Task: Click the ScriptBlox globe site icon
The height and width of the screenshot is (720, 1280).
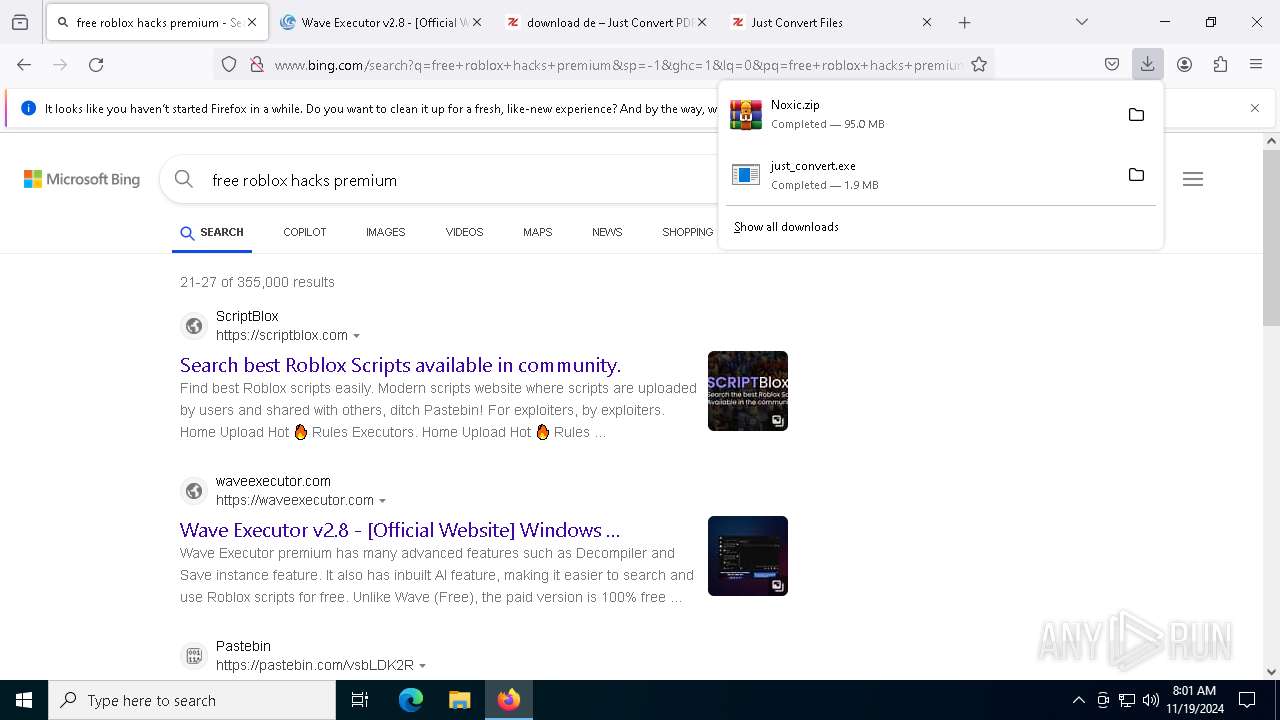Action: point(194,326)
